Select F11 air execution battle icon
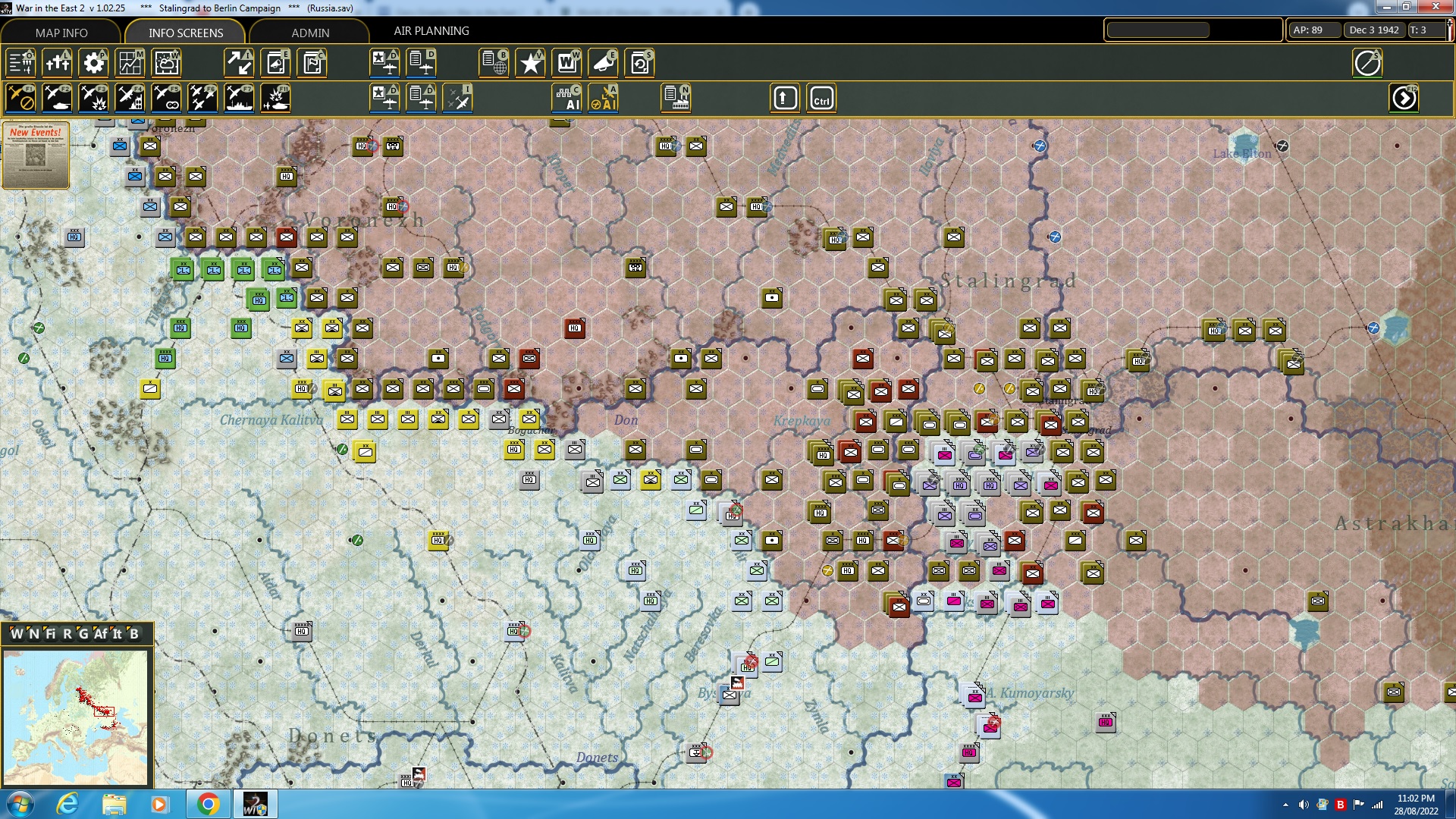 pyautogui.click(x=275, y=99)
